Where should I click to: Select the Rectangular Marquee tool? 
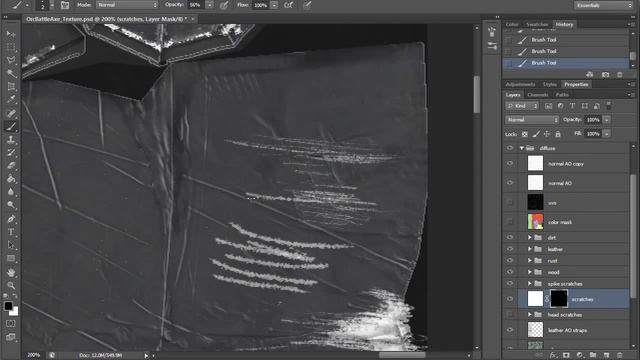click(11, 47)
